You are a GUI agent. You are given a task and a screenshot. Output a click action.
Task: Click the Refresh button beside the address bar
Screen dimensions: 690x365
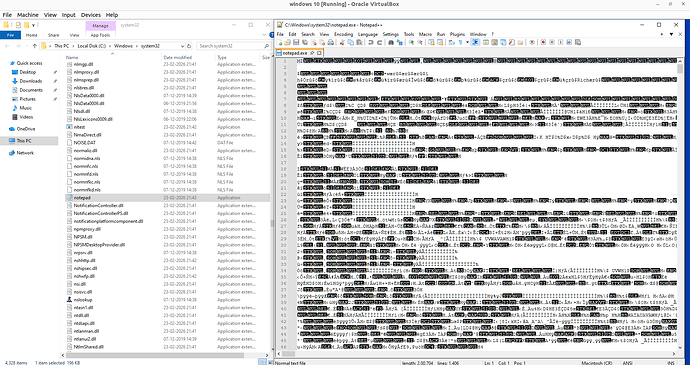(x=189, y=46)
